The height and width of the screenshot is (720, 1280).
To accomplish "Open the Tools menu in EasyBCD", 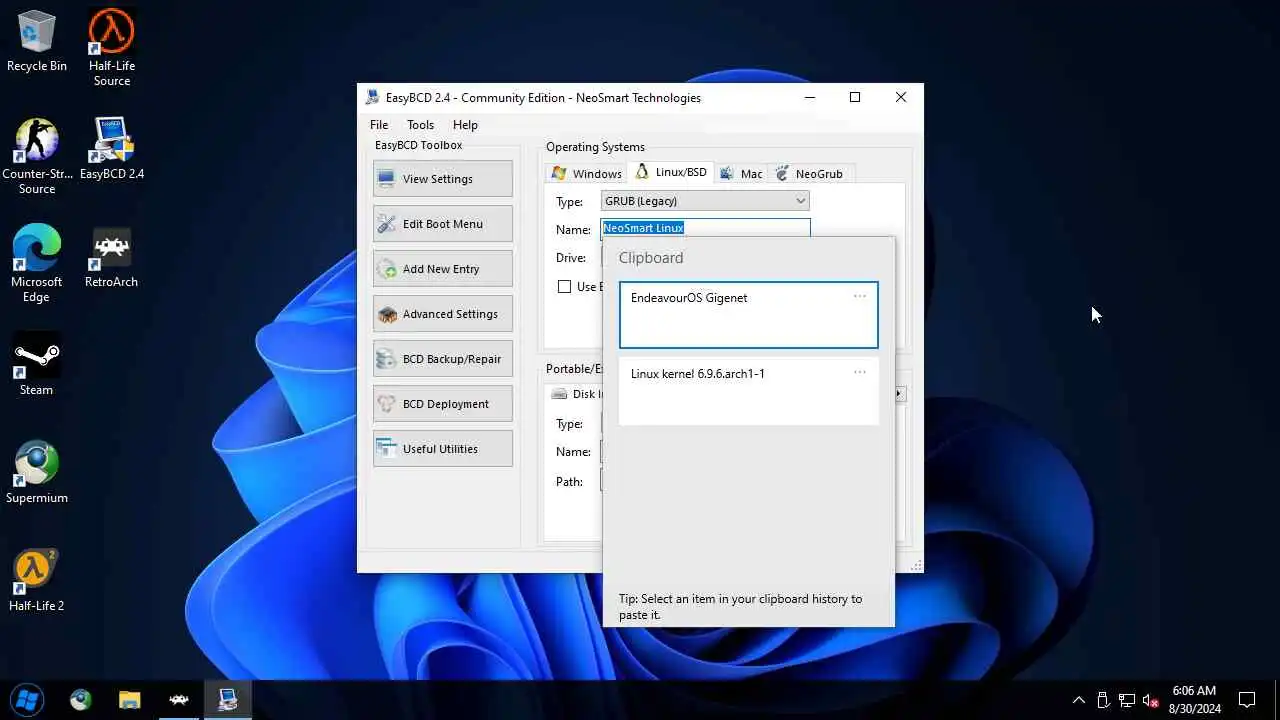I will 420,125.
